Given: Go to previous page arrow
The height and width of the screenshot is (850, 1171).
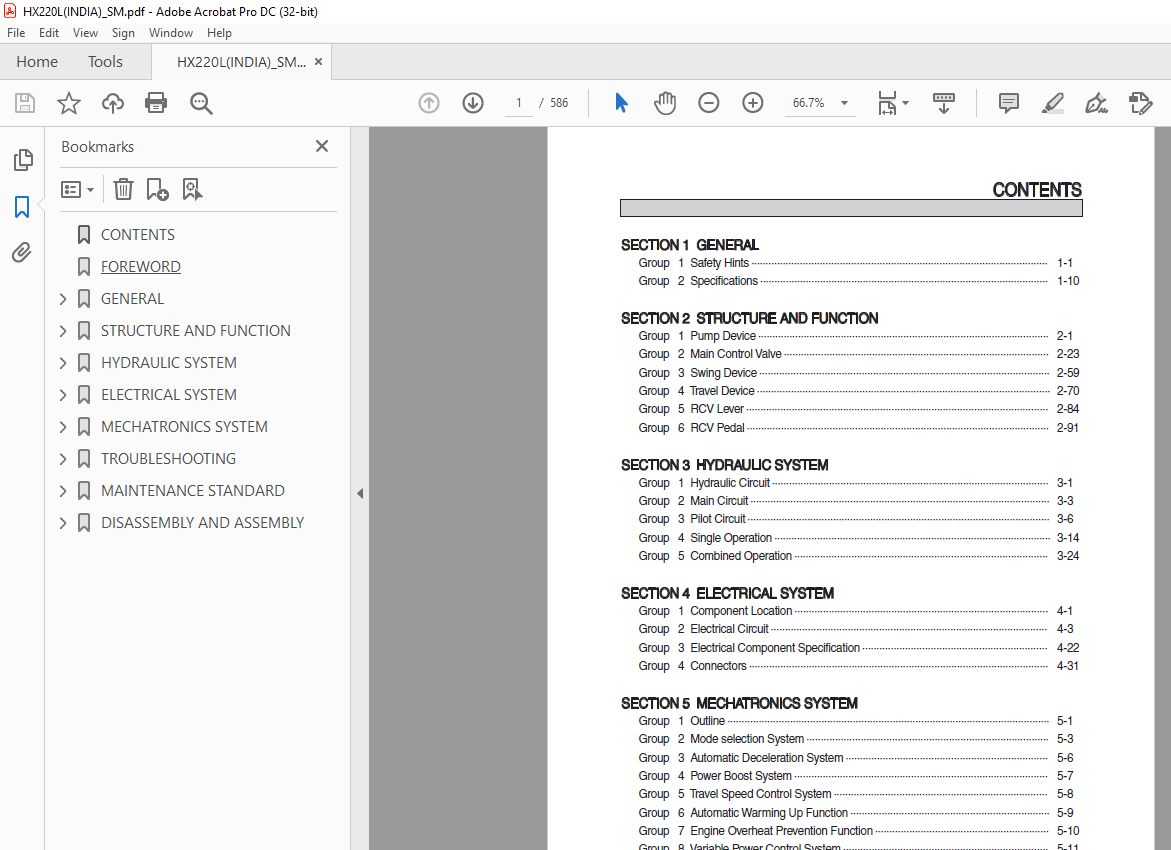Looking at the screenshot, I should click(x=429, y=103).
